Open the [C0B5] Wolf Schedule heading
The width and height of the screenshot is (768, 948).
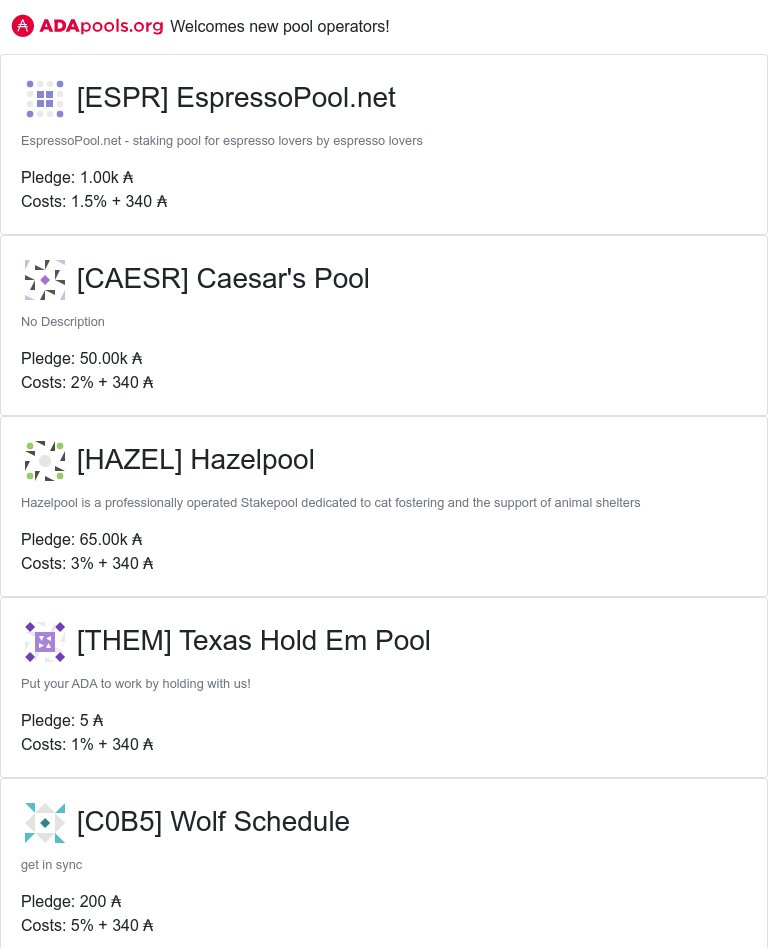pos(213,822)
